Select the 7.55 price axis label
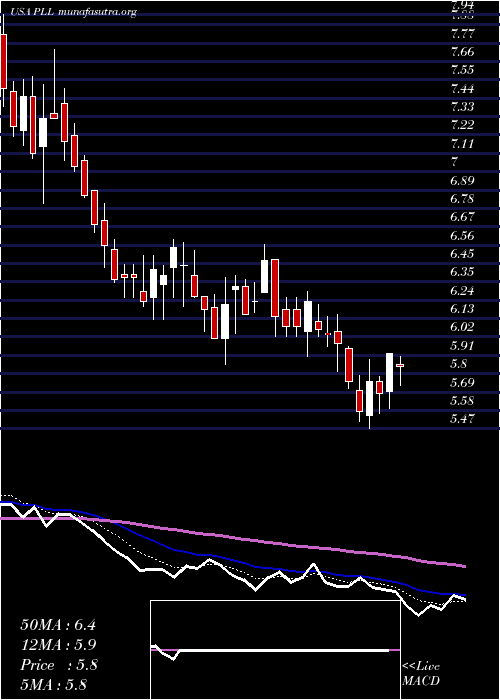The height and width of the screenshot is (700, 500). (x=462, y=70)
